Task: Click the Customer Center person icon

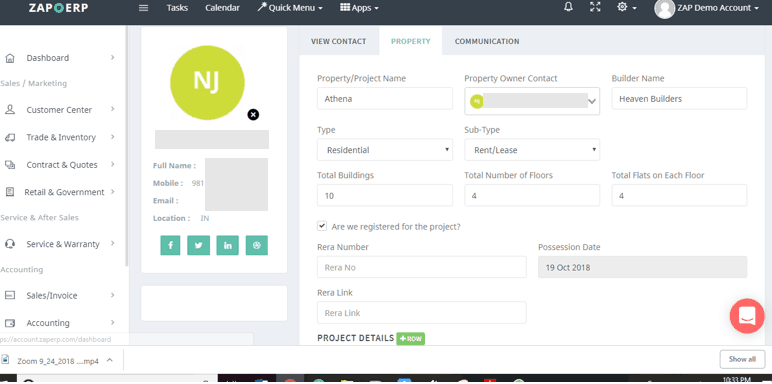Action: (9, 110)
